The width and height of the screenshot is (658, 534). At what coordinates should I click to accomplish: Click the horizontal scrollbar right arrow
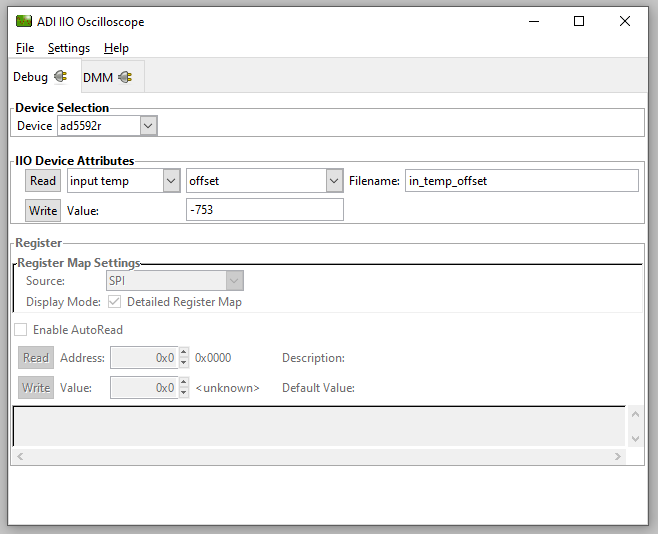point(620,456)
